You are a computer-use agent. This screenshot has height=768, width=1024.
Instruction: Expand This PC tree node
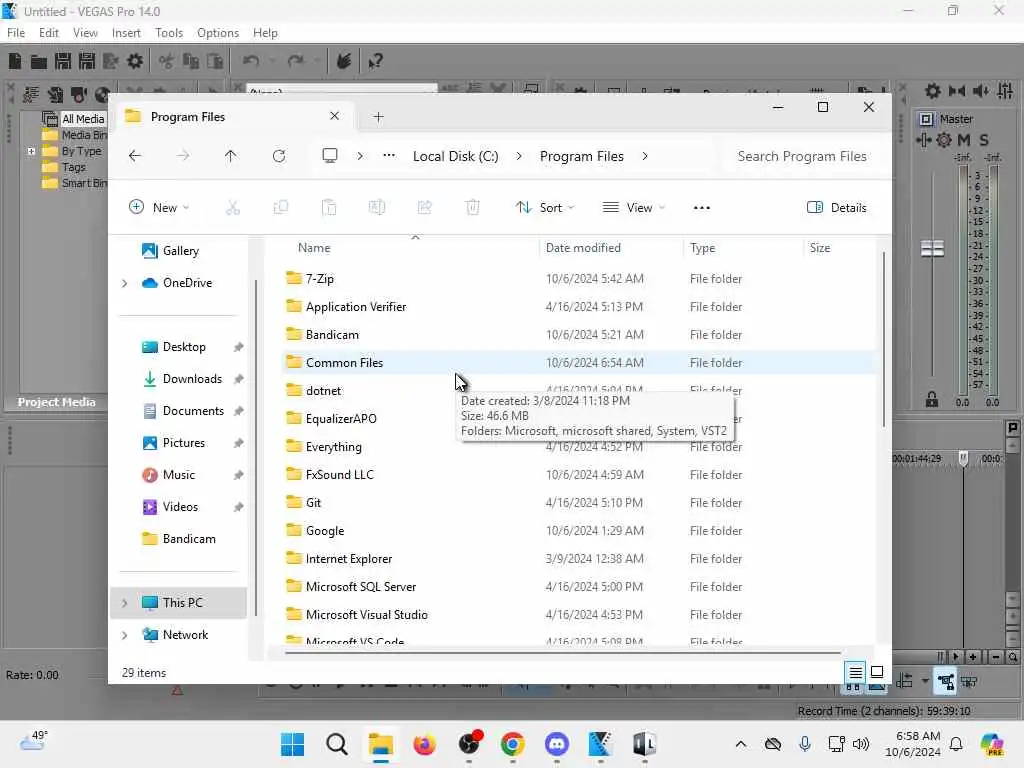point(125,603)
